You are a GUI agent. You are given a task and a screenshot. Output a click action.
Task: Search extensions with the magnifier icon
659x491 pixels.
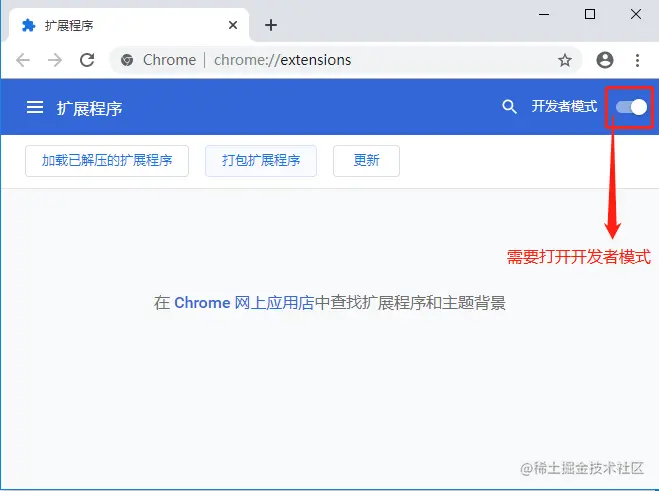coord(509,107)
